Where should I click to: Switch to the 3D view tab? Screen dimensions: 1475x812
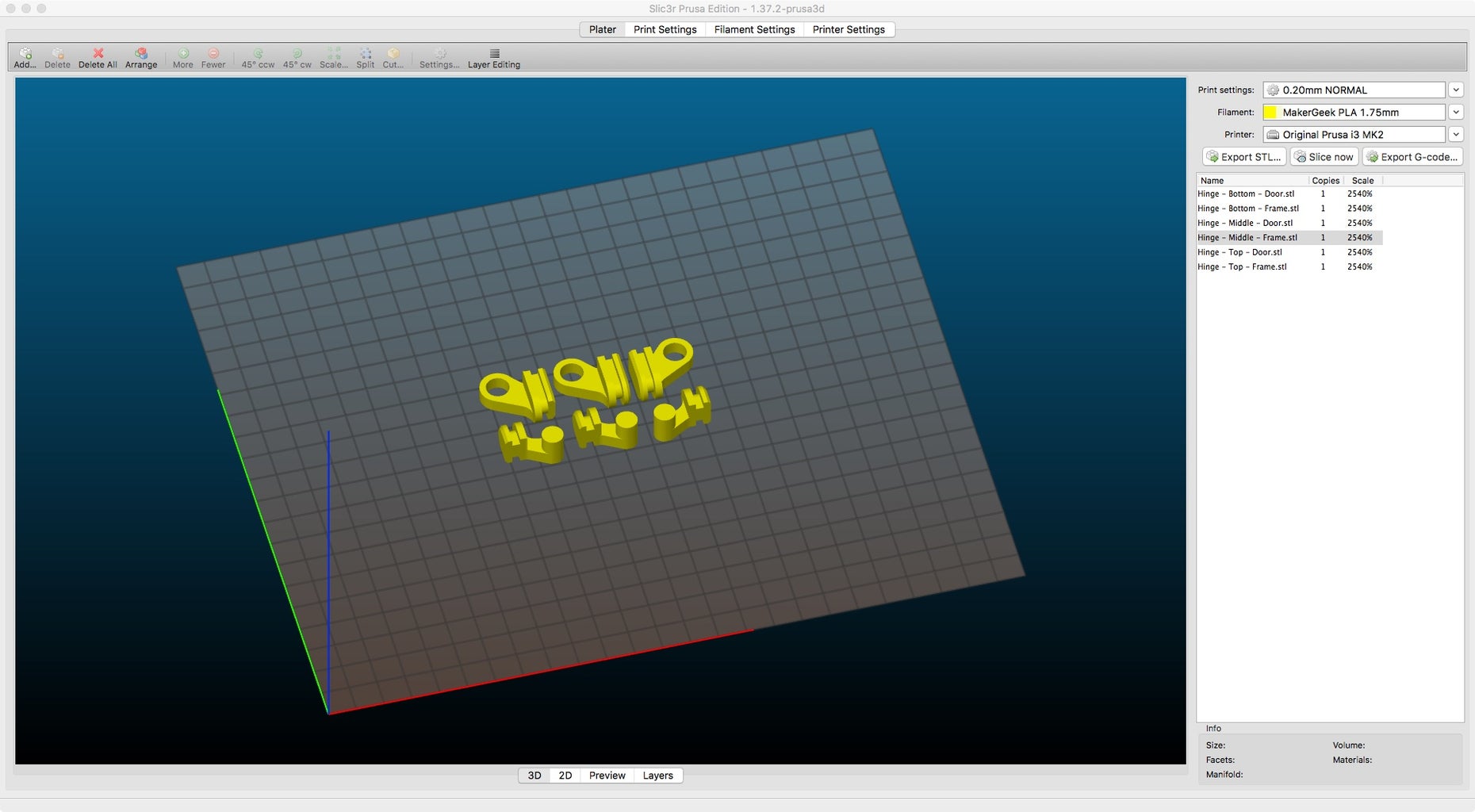pos(534,776)
